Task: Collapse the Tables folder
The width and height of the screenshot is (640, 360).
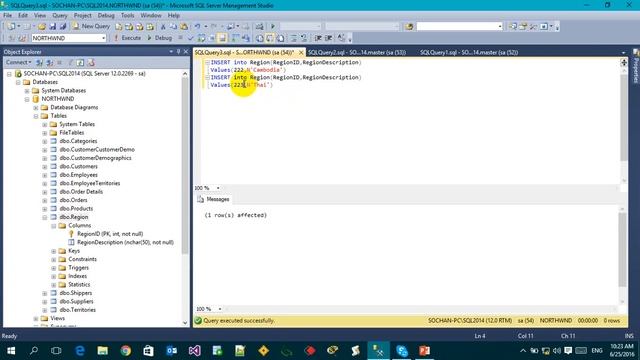Action: (36, 116)
